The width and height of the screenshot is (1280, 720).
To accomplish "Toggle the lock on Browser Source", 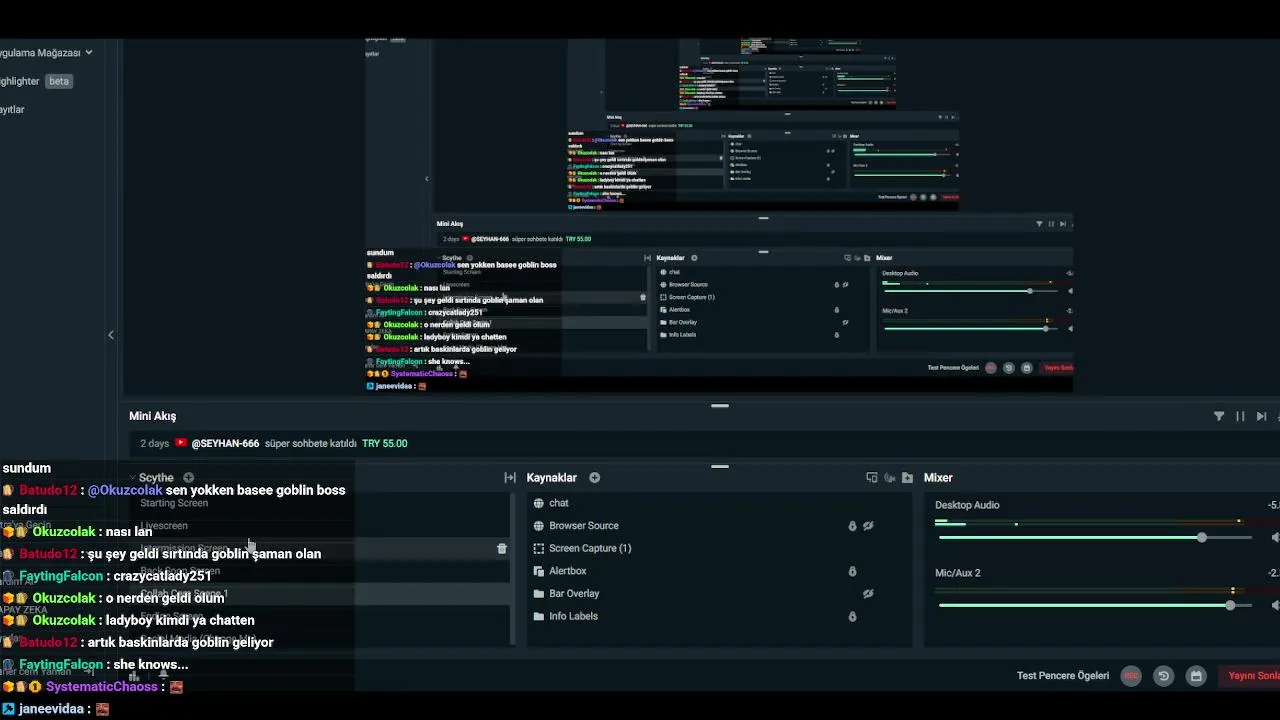I will click(852, 526).
